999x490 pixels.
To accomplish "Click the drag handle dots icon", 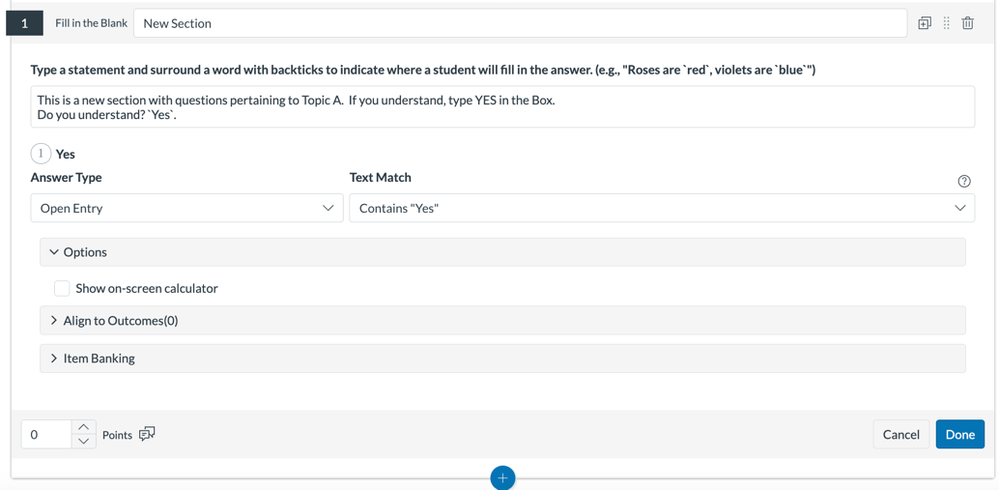I will pyautogui.click(x=946, y=23).
